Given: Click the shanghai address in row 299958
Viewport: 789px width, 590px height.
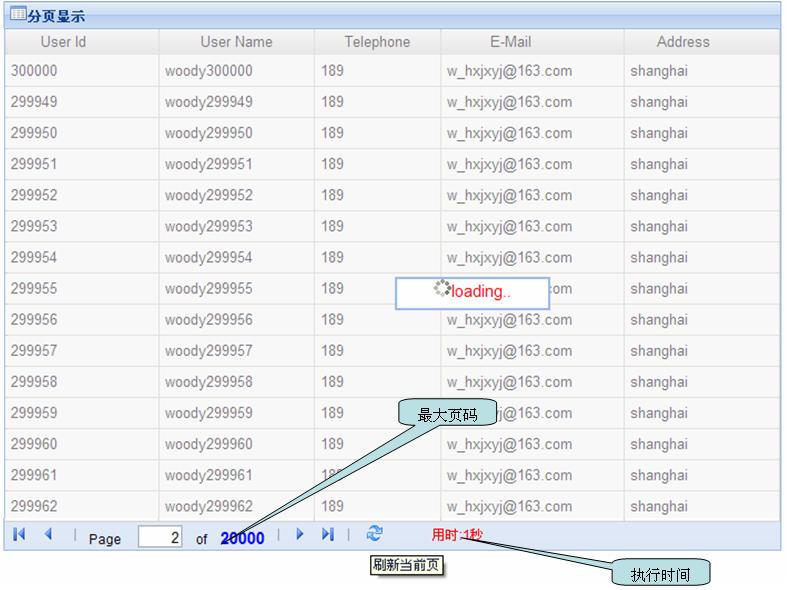Looking at the screenshot, I should tap(659, 382).
